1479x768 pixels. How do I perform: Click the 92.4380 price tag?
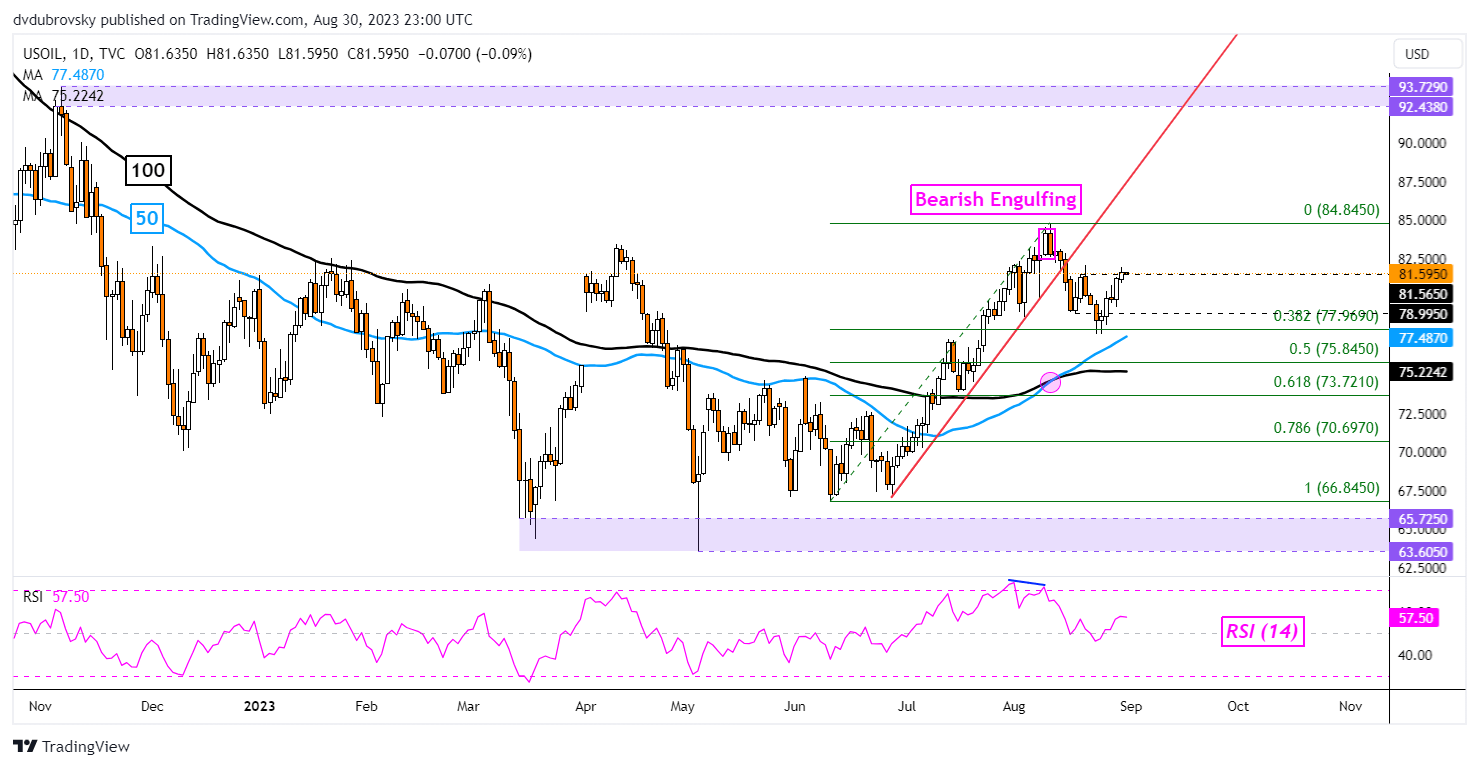click(x=1420, y=105)
